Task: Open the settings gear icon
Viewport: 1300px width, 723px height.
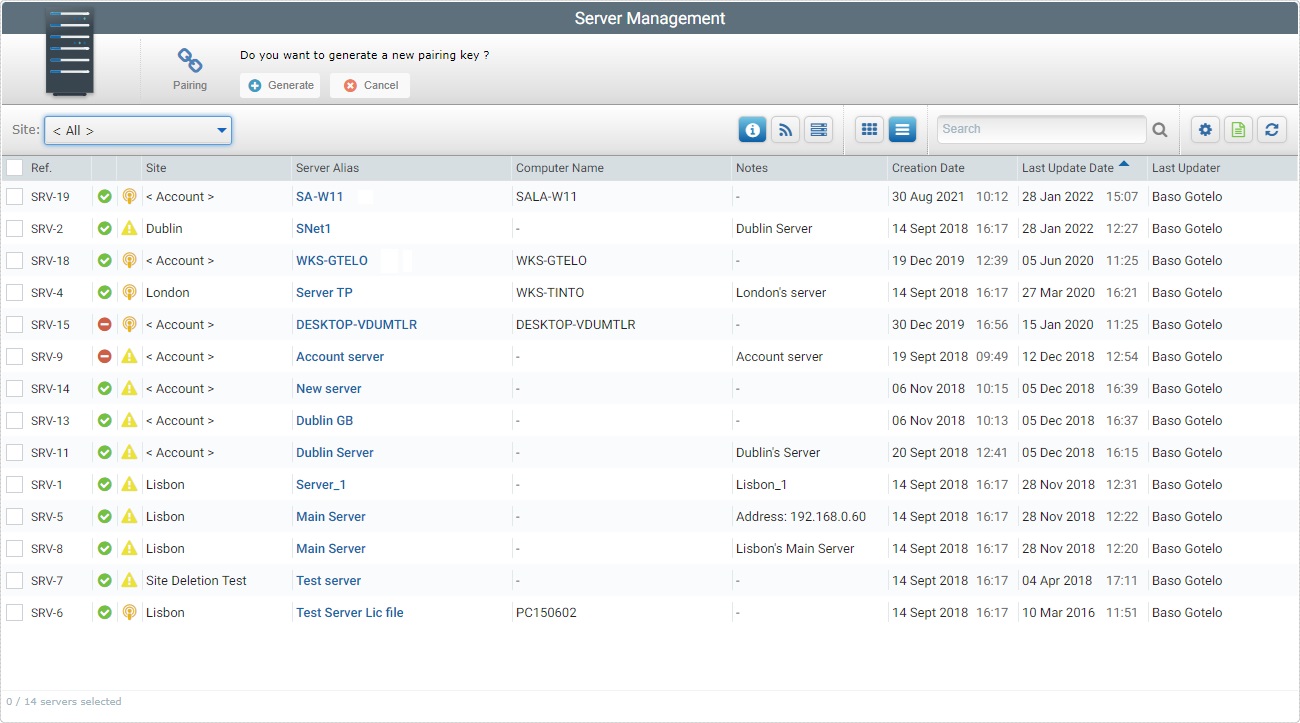Action: (x=1205, y=129)
